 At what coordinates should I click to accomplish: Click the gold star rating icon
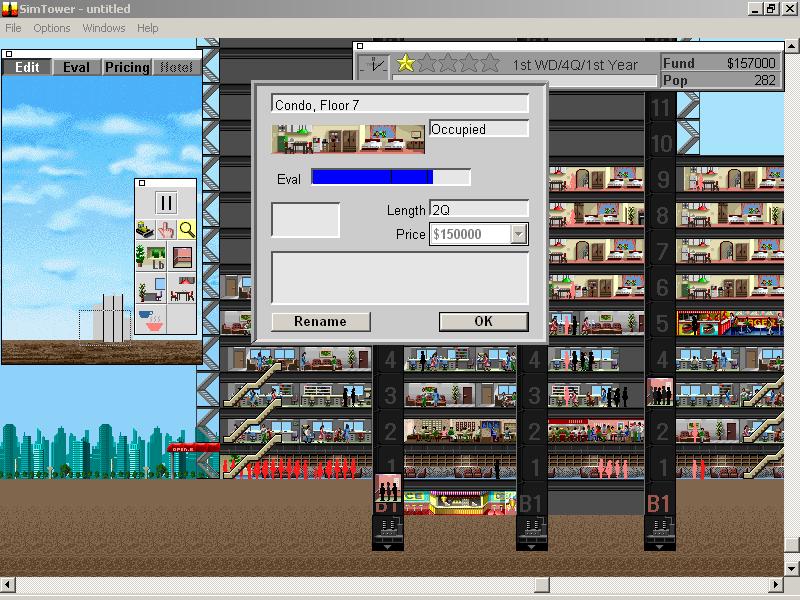406,63
